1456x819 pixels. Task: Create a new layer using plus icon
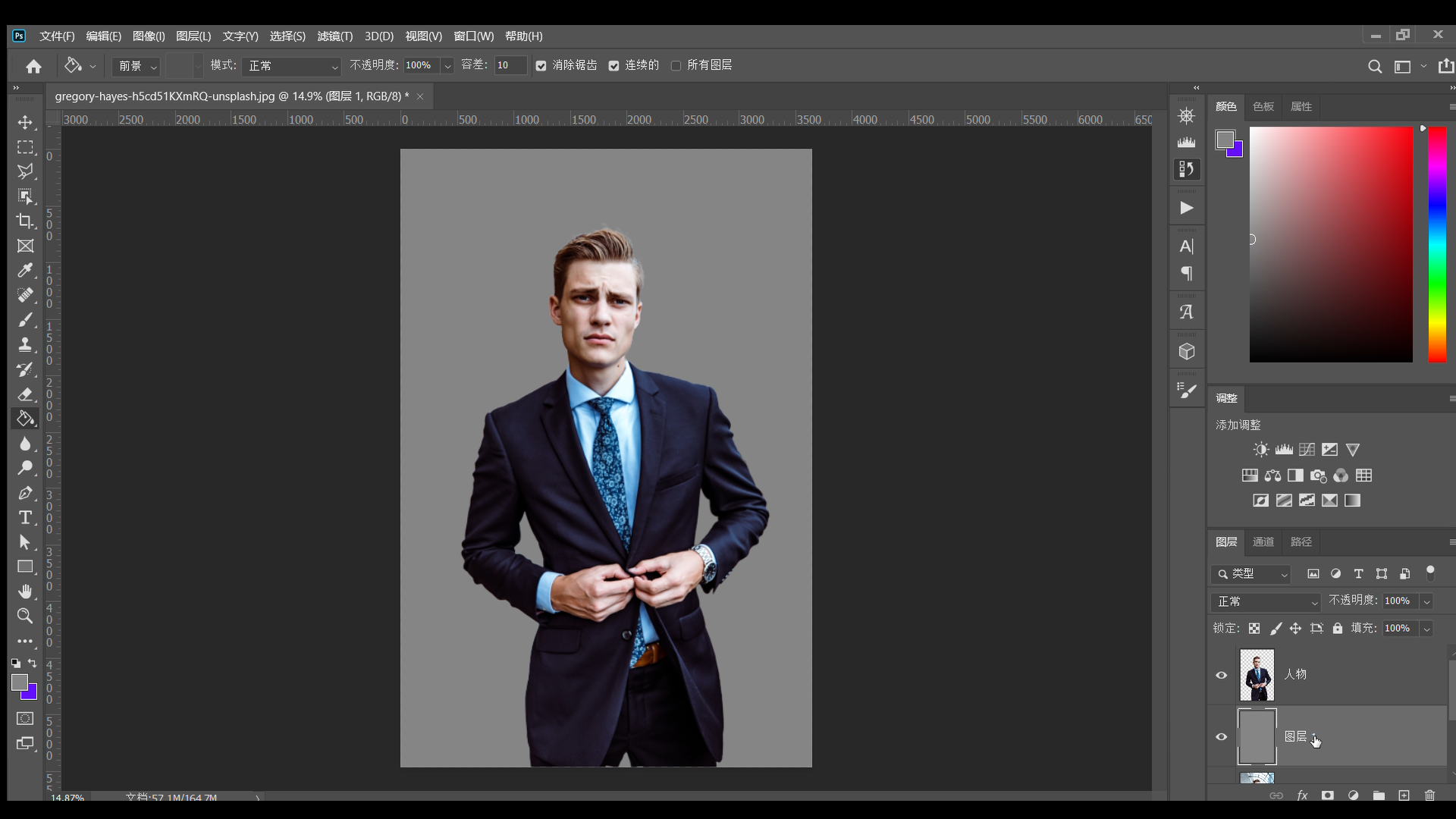point(1404,795)
